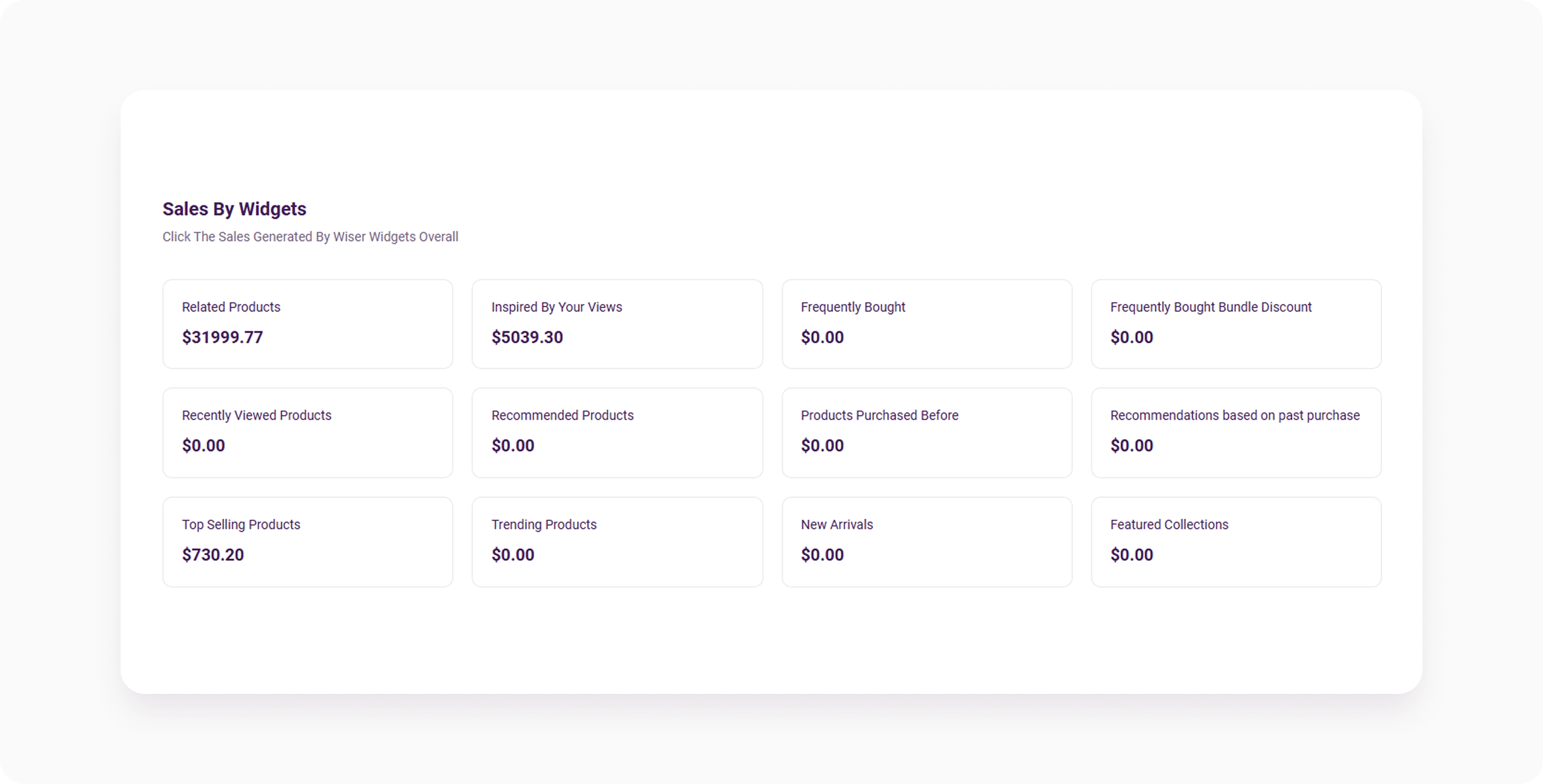Viewport: 1543px width, 784px height.
Task: Click the Sales By Widgets heading
Action: tap(234, 209)
